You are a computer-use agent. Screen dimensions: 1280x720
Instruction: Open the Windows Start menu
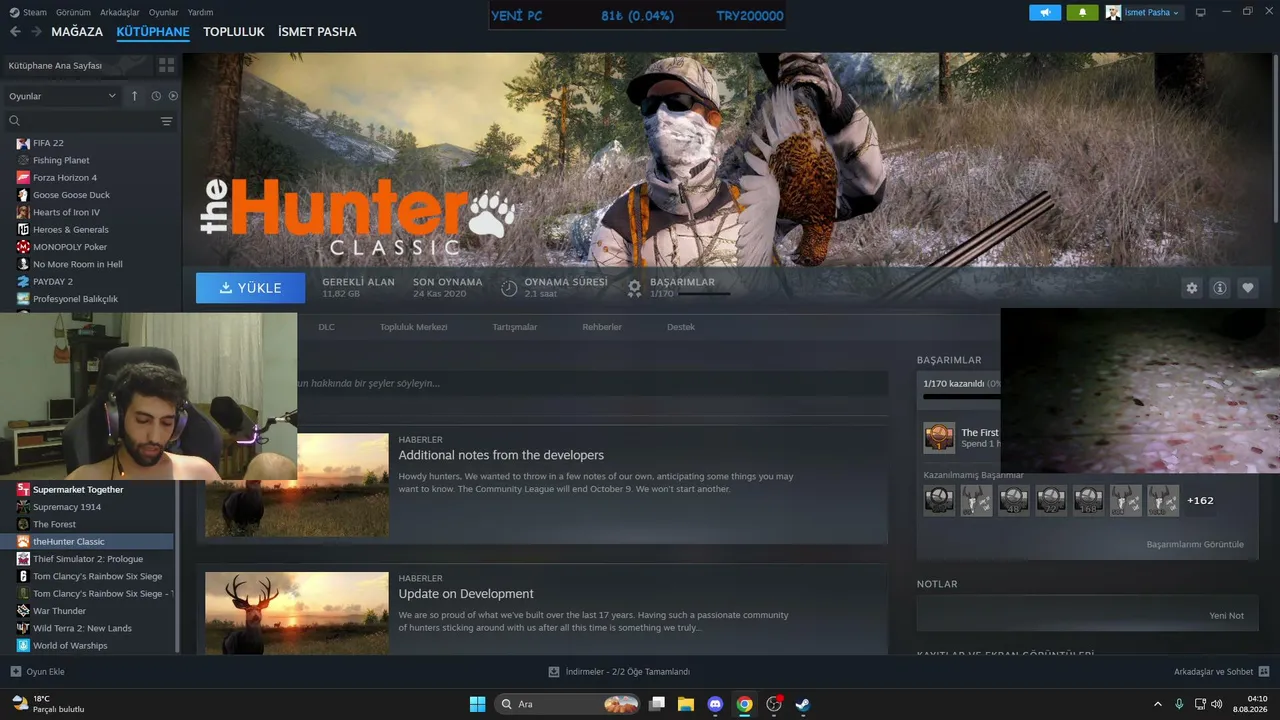tap(478, 704)
